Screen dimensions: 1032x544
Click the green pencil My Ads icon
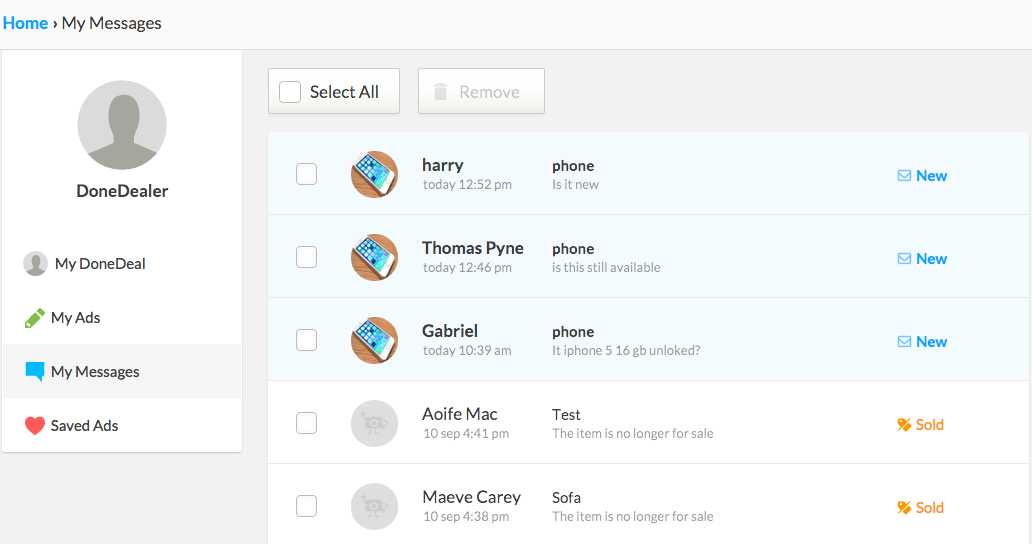pyautogui.click(x=34, y=318)
